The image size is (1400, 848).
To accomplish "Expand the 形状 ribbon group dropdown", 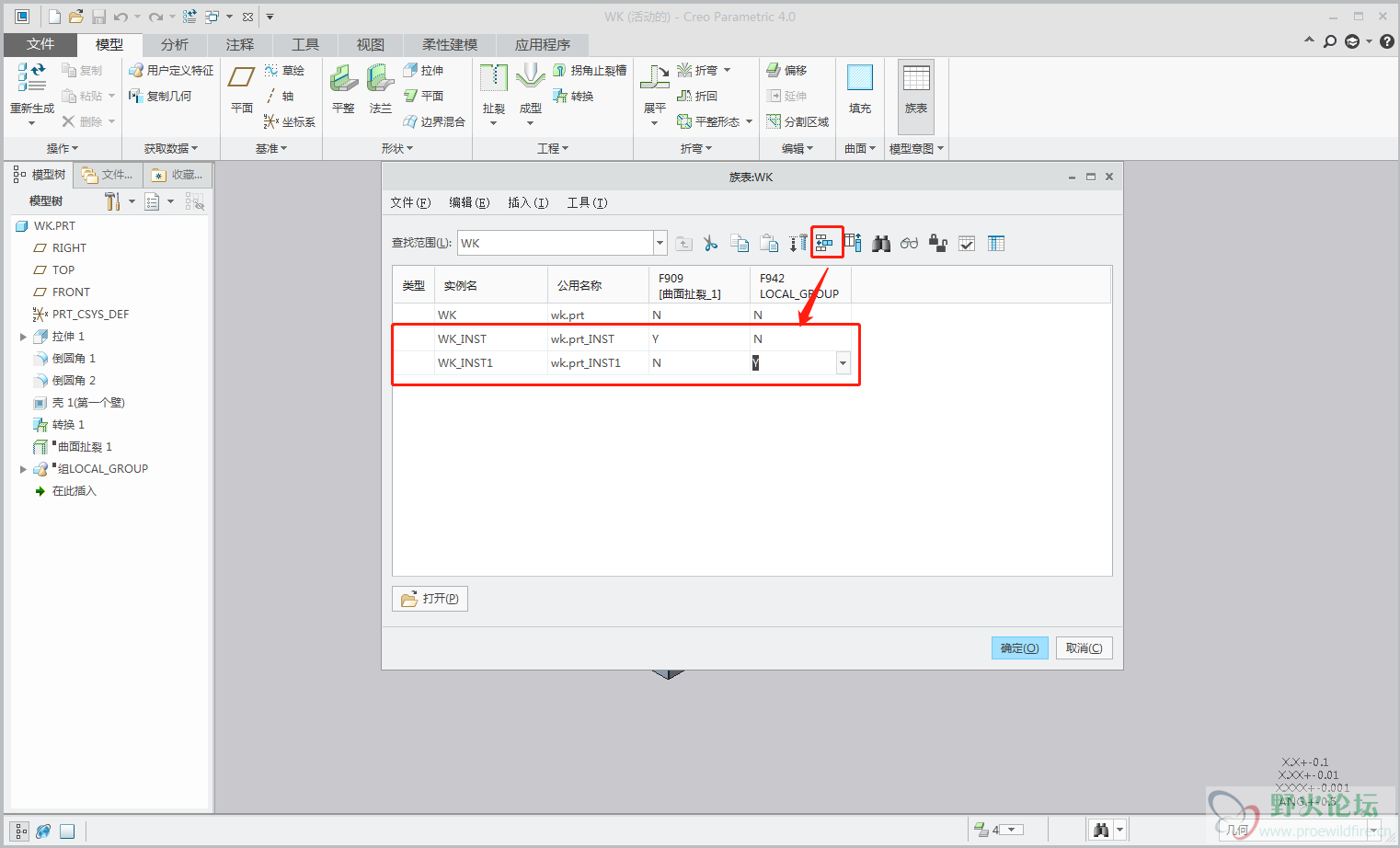I will click(x=397, y=148).
